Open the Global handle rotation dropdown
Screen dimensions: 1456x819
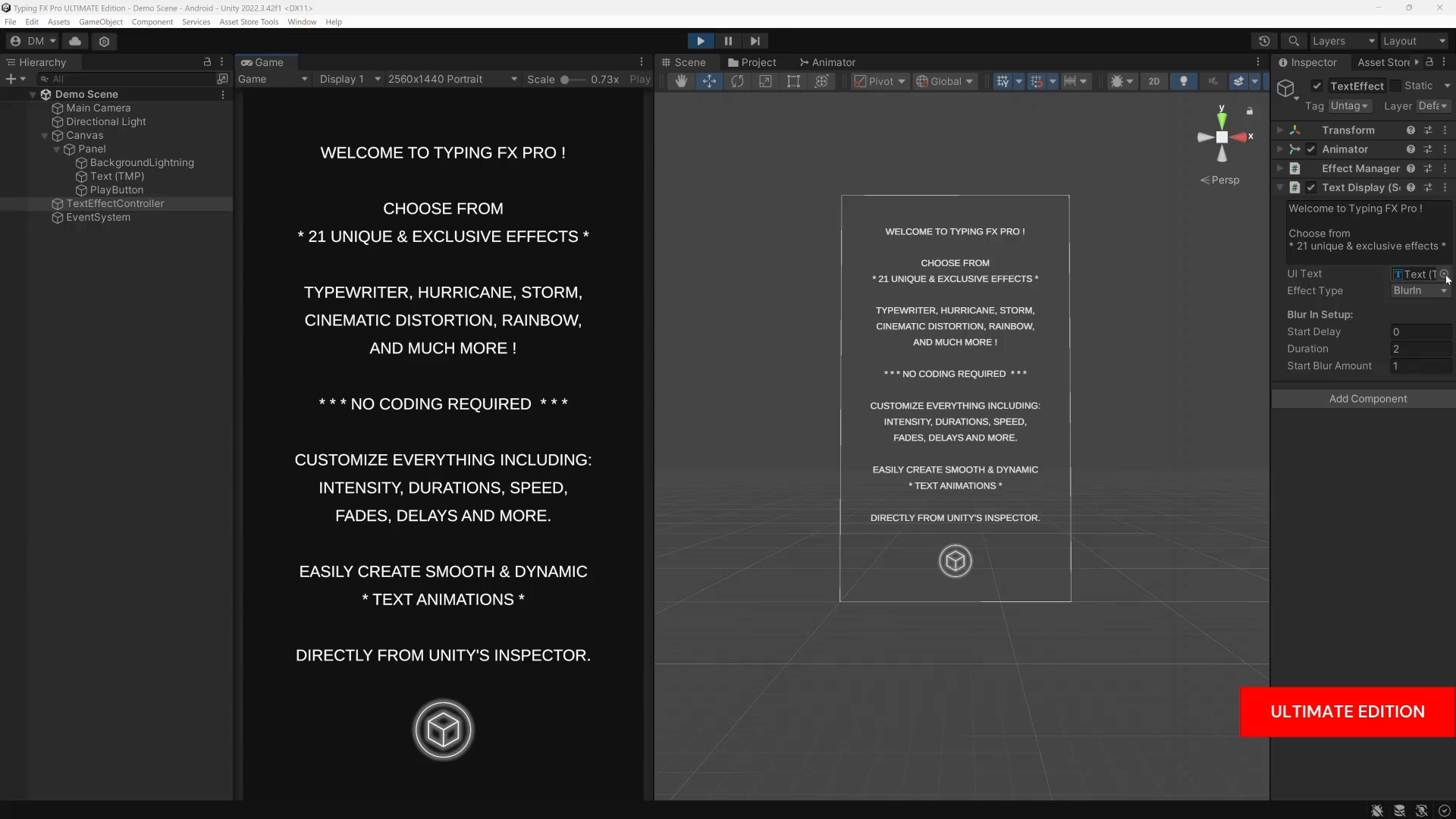tap(944, 81)
